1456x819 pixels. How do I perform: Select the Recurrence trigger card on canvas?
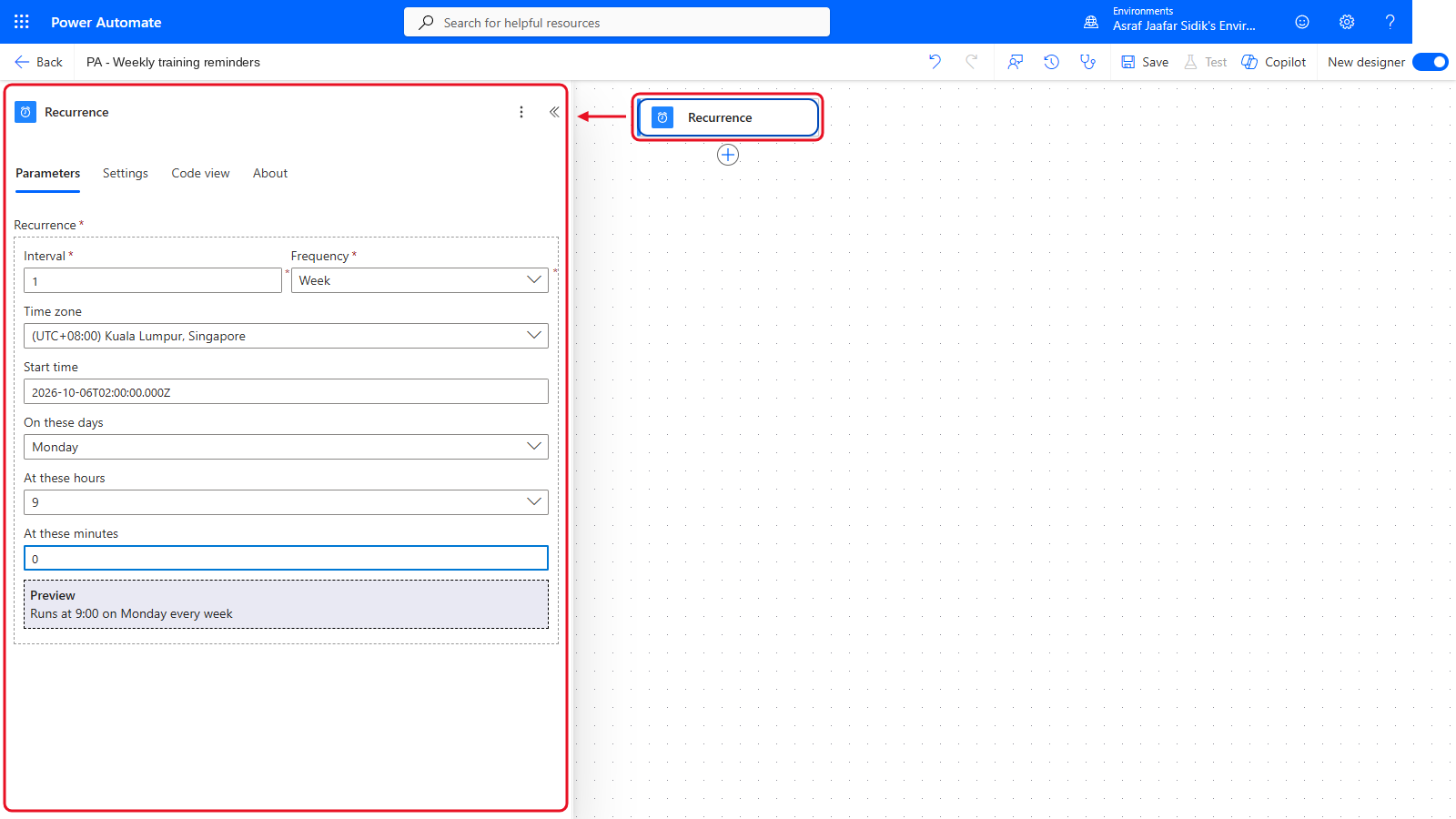tap(728, 117)
